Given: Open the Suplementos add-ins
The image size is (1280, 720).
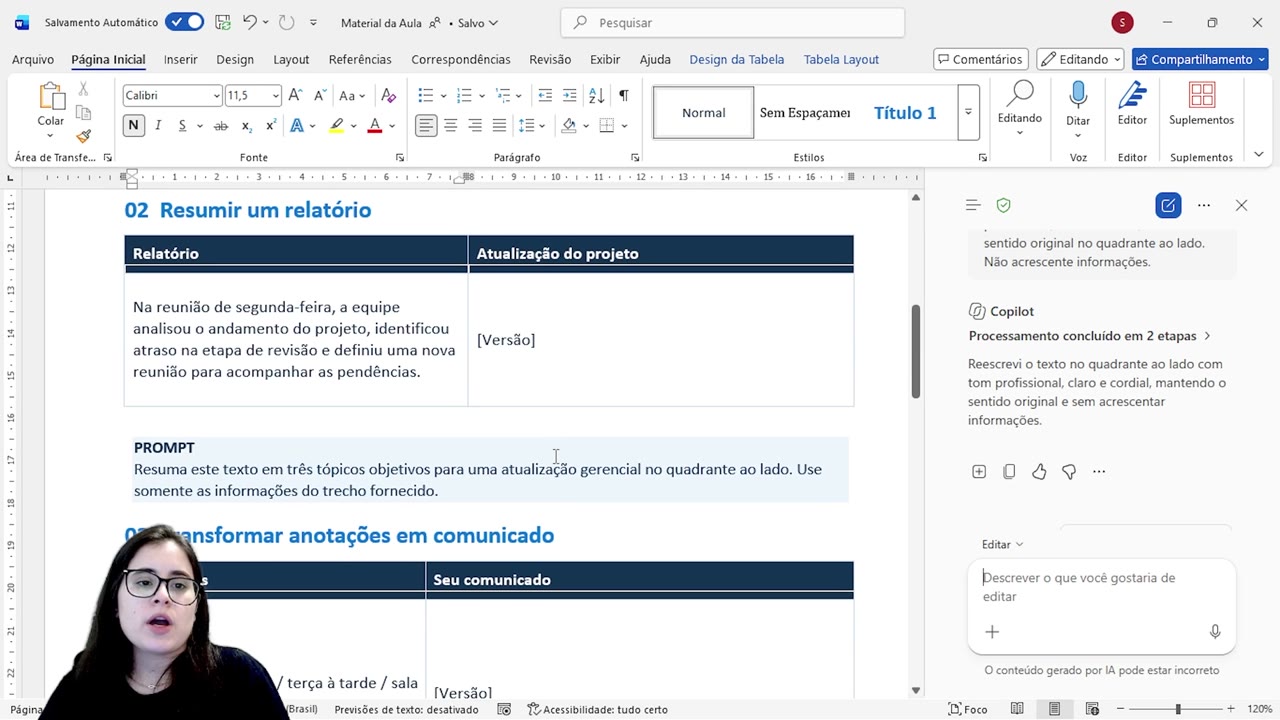Looking at the screenshot, I should [x=1201, y=104].
